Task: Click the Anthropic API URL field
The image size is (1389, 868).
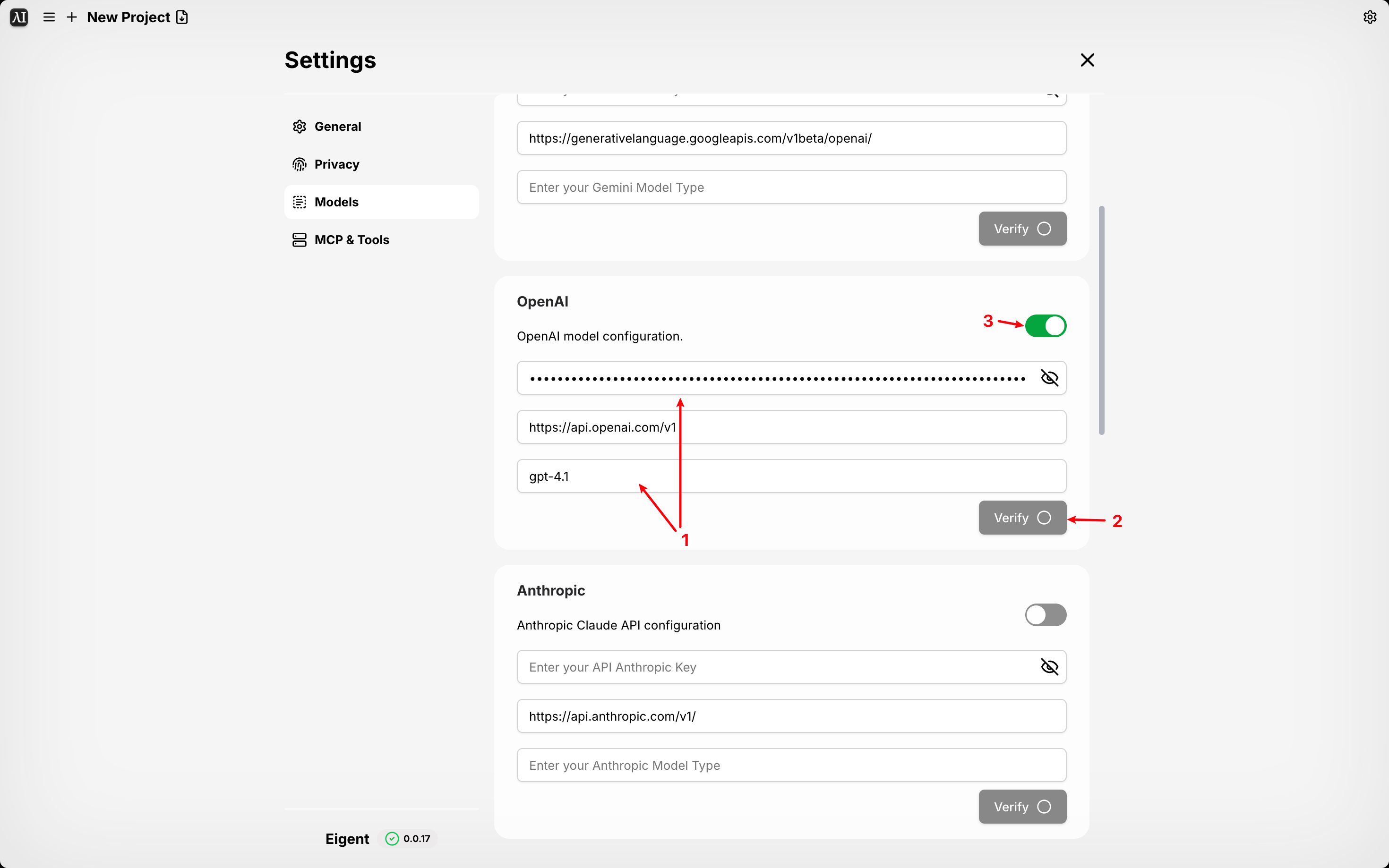Action: 791,716
